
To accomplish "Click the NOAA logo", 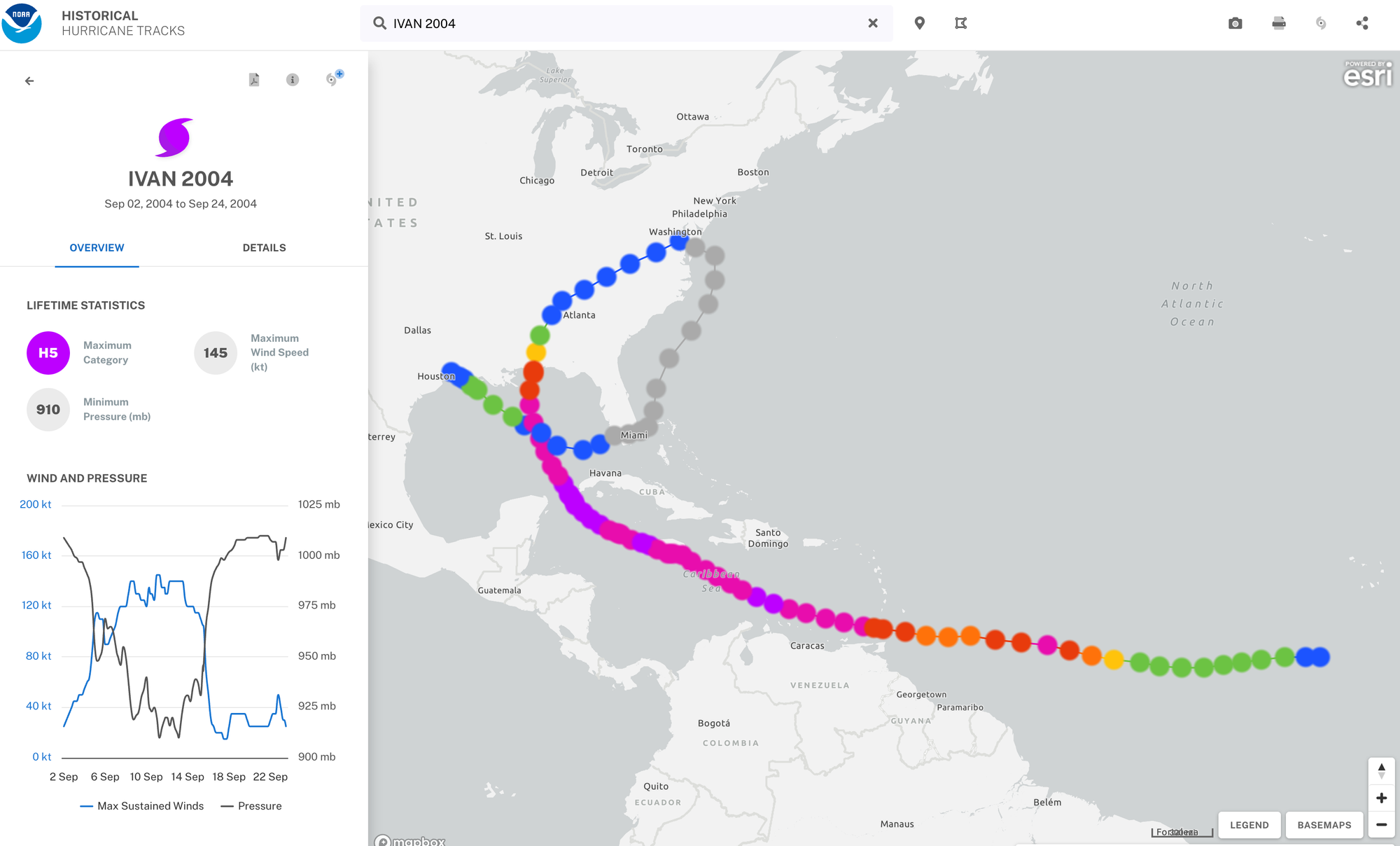I will [x=22, y=23].
